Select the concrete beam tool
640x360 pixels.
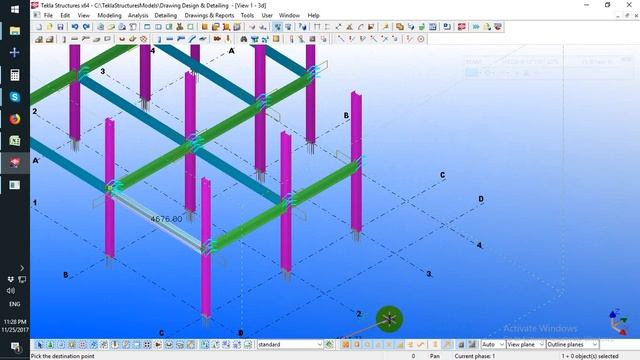coord(75,39)
